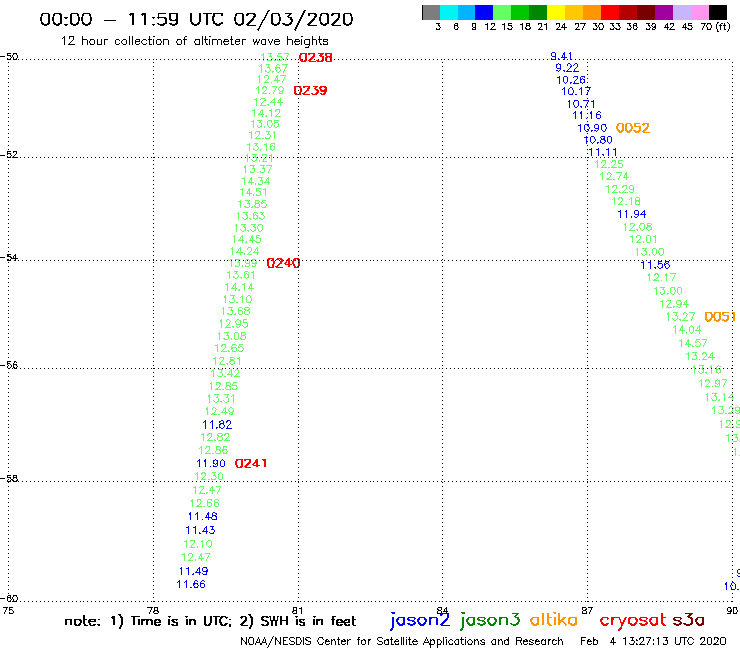The height and width of the screenshot is (650, 740).
Task: Click the orange time marker 0052
Action: pos(633,128)
